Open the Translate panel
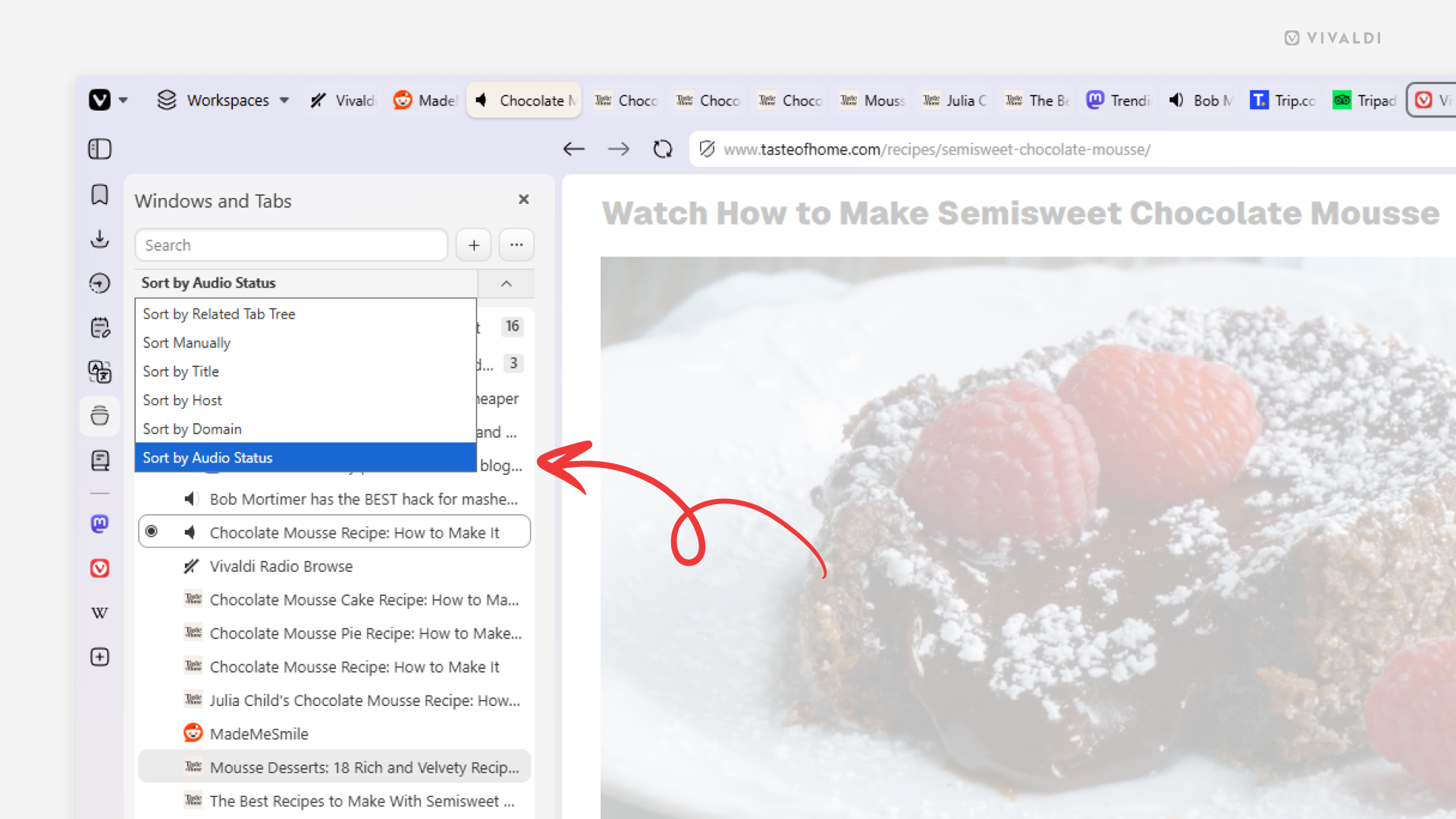 [x=99, y=372]
